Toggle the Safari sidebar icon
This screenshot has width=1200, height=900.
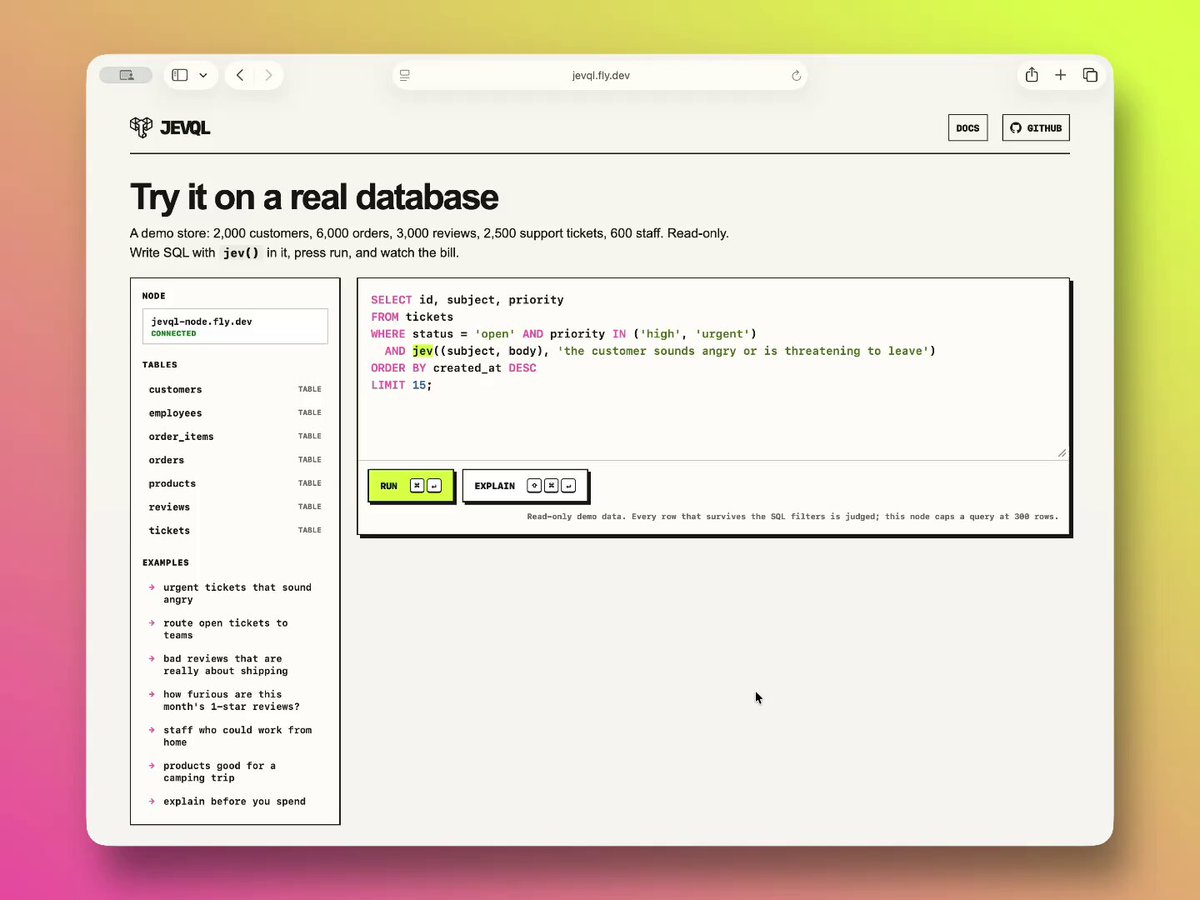point(180,75)
